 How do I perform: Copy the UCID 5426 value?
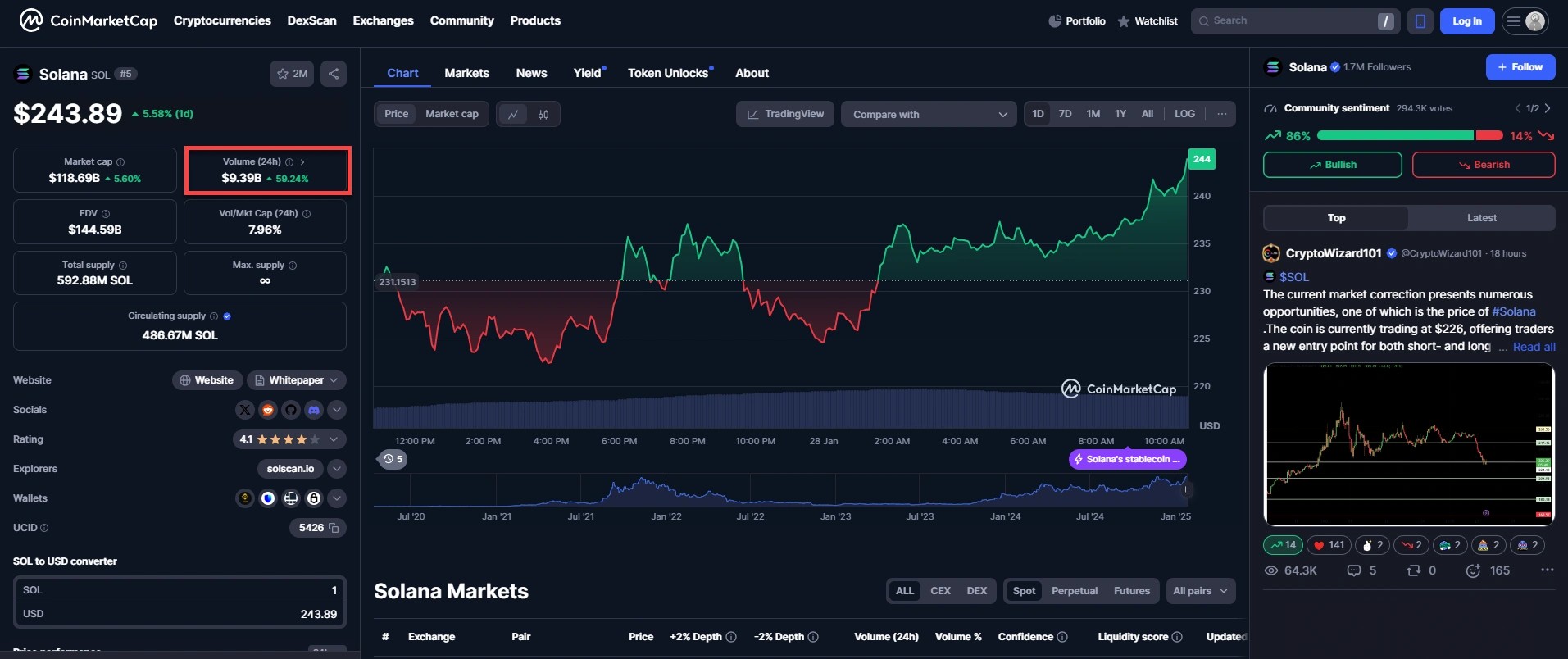point(334,528)
